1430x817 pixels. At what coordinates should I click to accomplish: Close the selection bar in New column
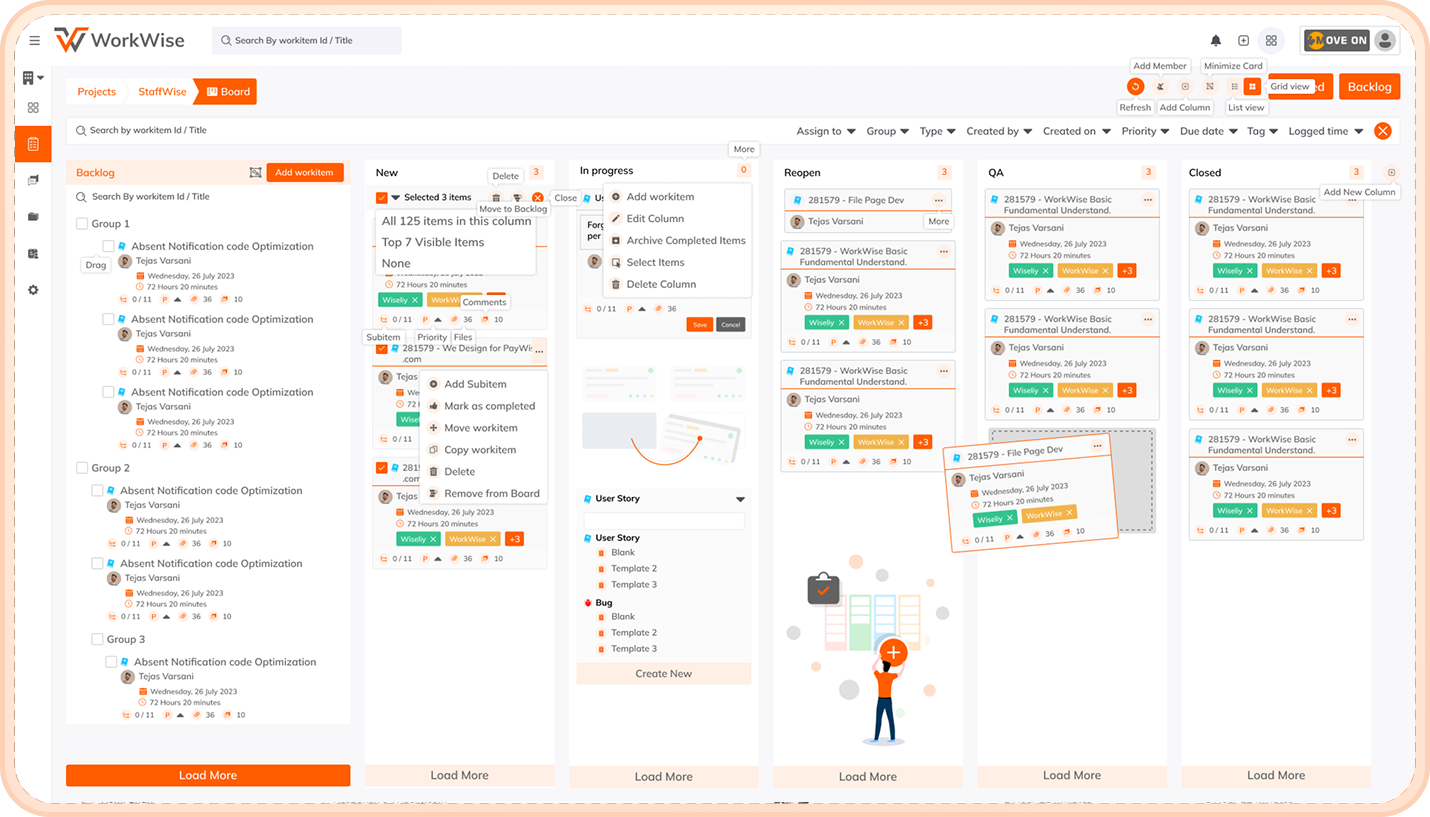[538, 198]
